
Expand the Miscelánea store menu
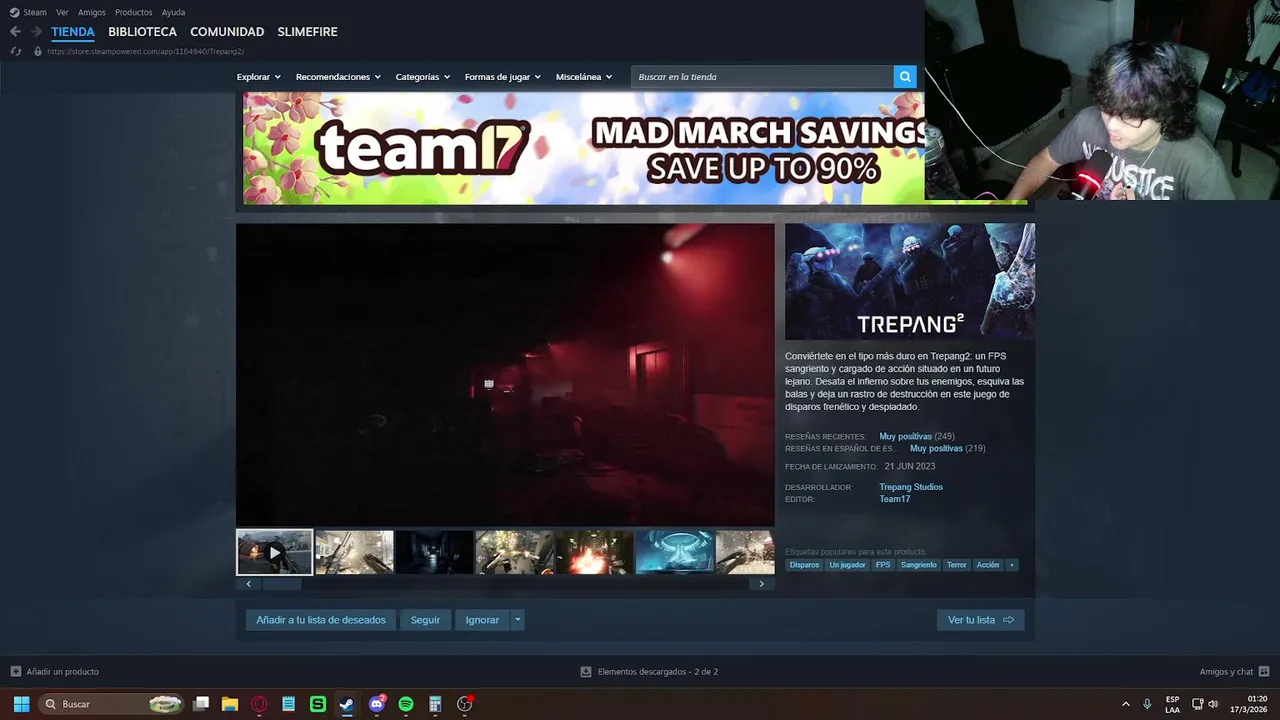[x=584, y=77]
